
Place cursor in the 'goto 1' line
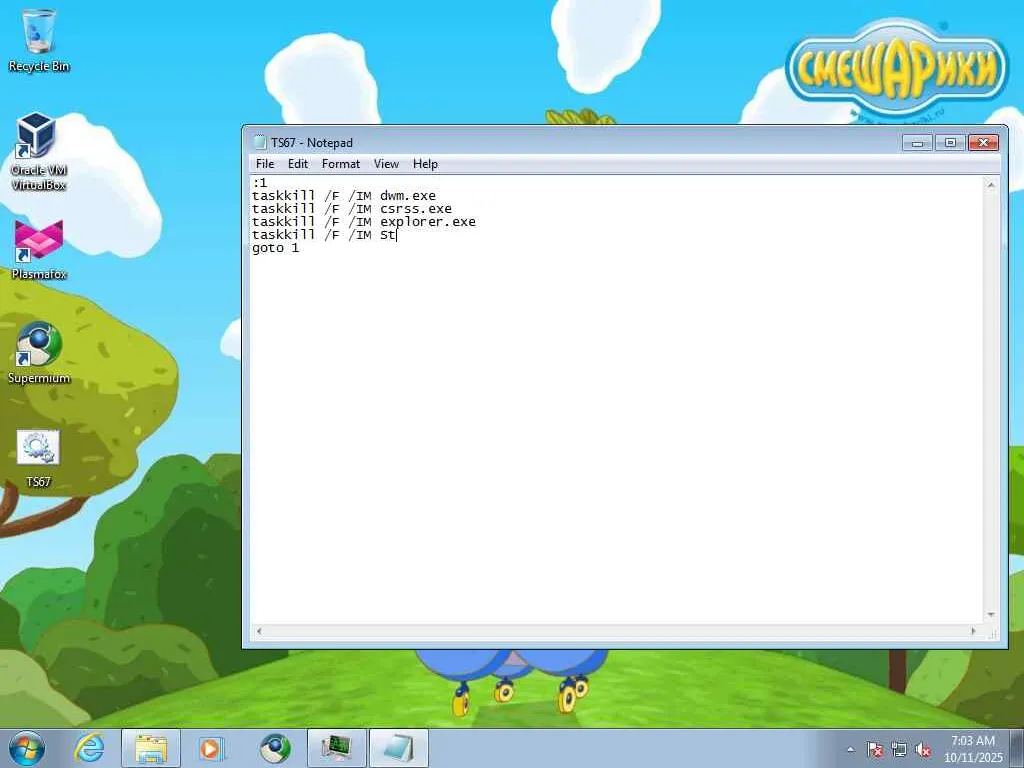276,248
